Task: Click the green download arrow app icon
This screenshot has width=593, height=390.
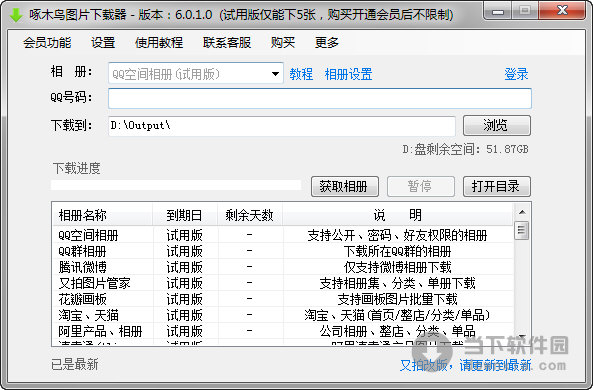Action: pos(16,15)
